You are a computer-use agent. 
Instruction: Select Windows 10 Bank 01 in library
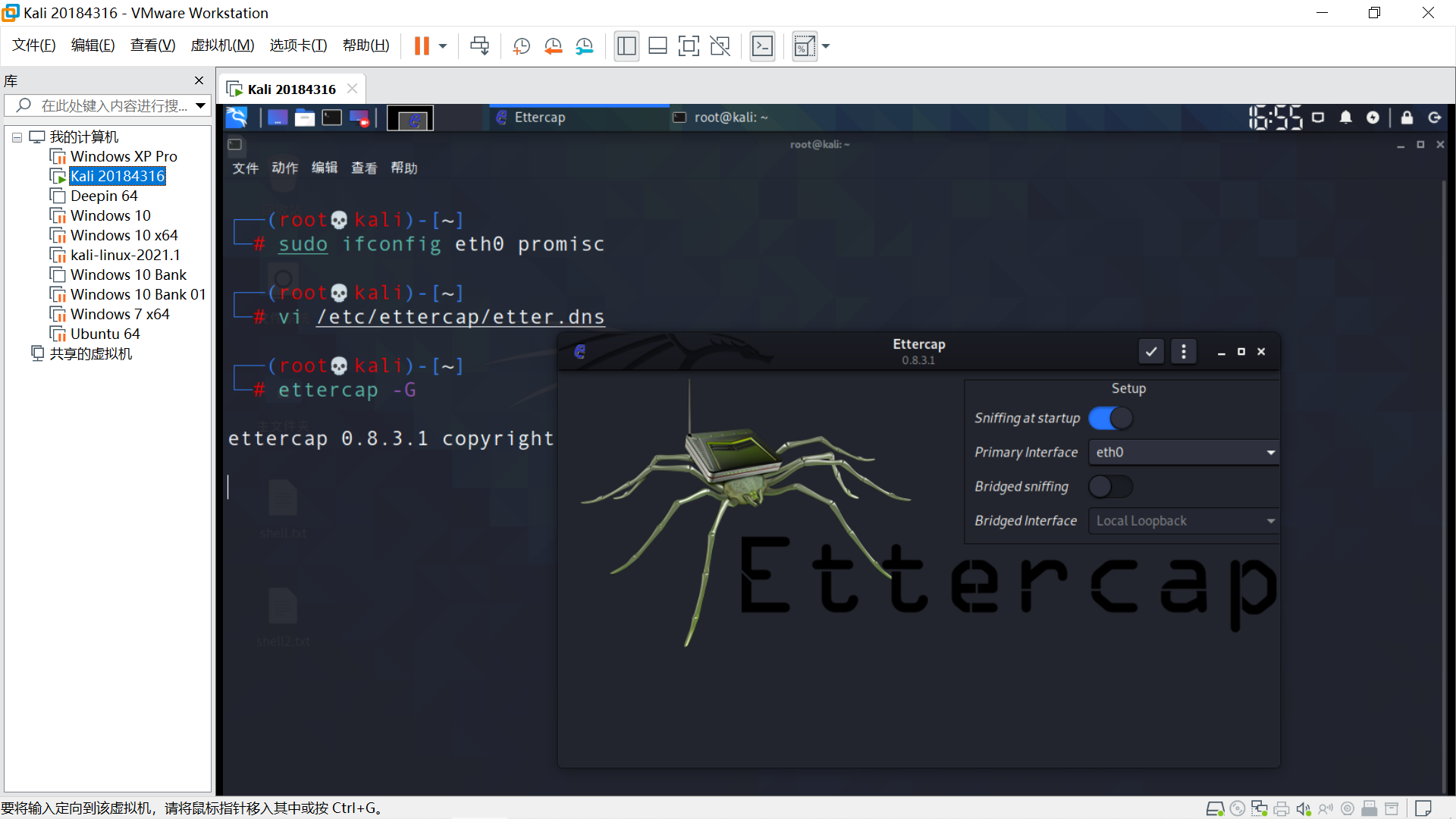[137, 294]
